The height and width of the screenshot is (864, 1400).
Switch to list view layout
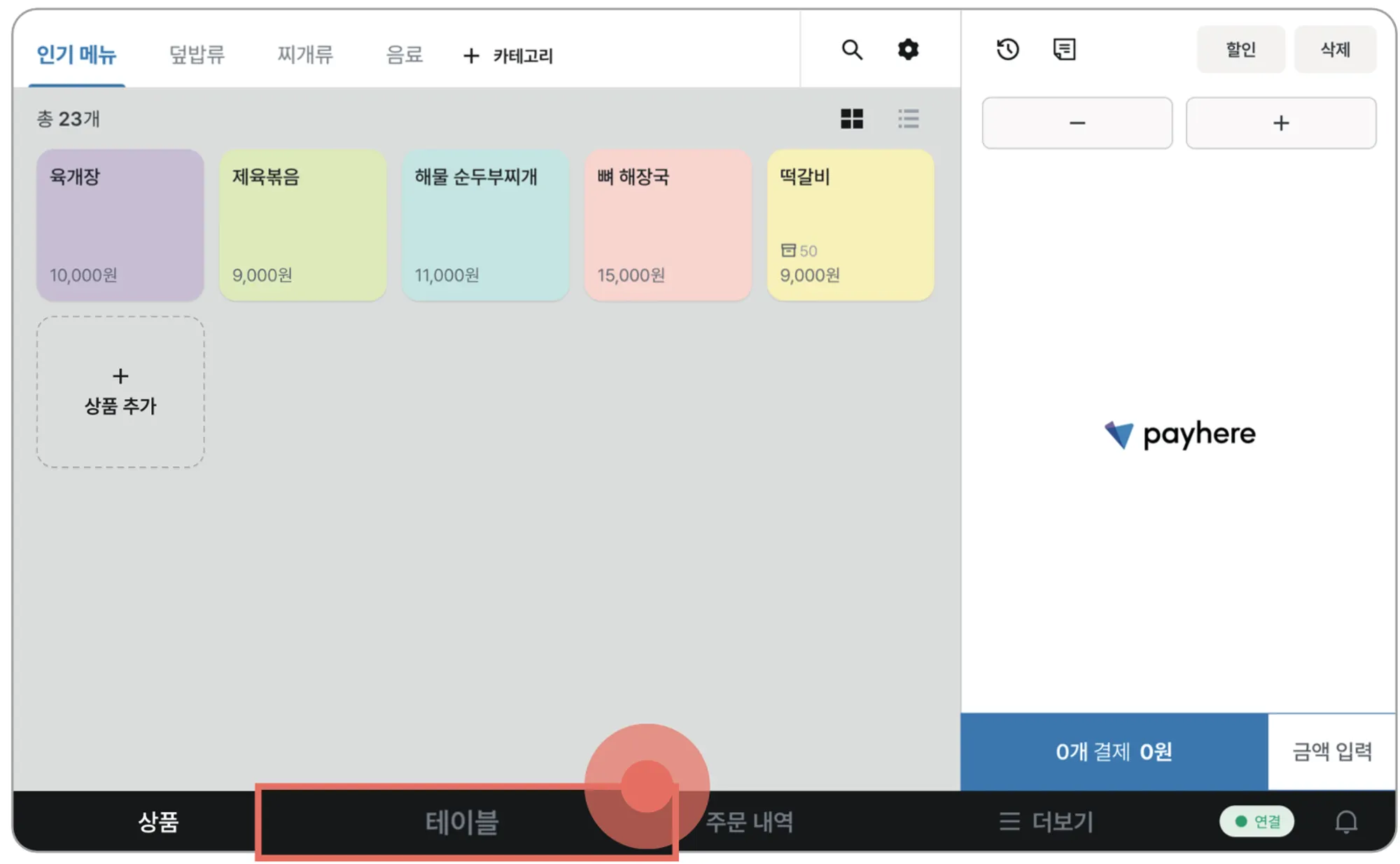click(x=908, y=119)
